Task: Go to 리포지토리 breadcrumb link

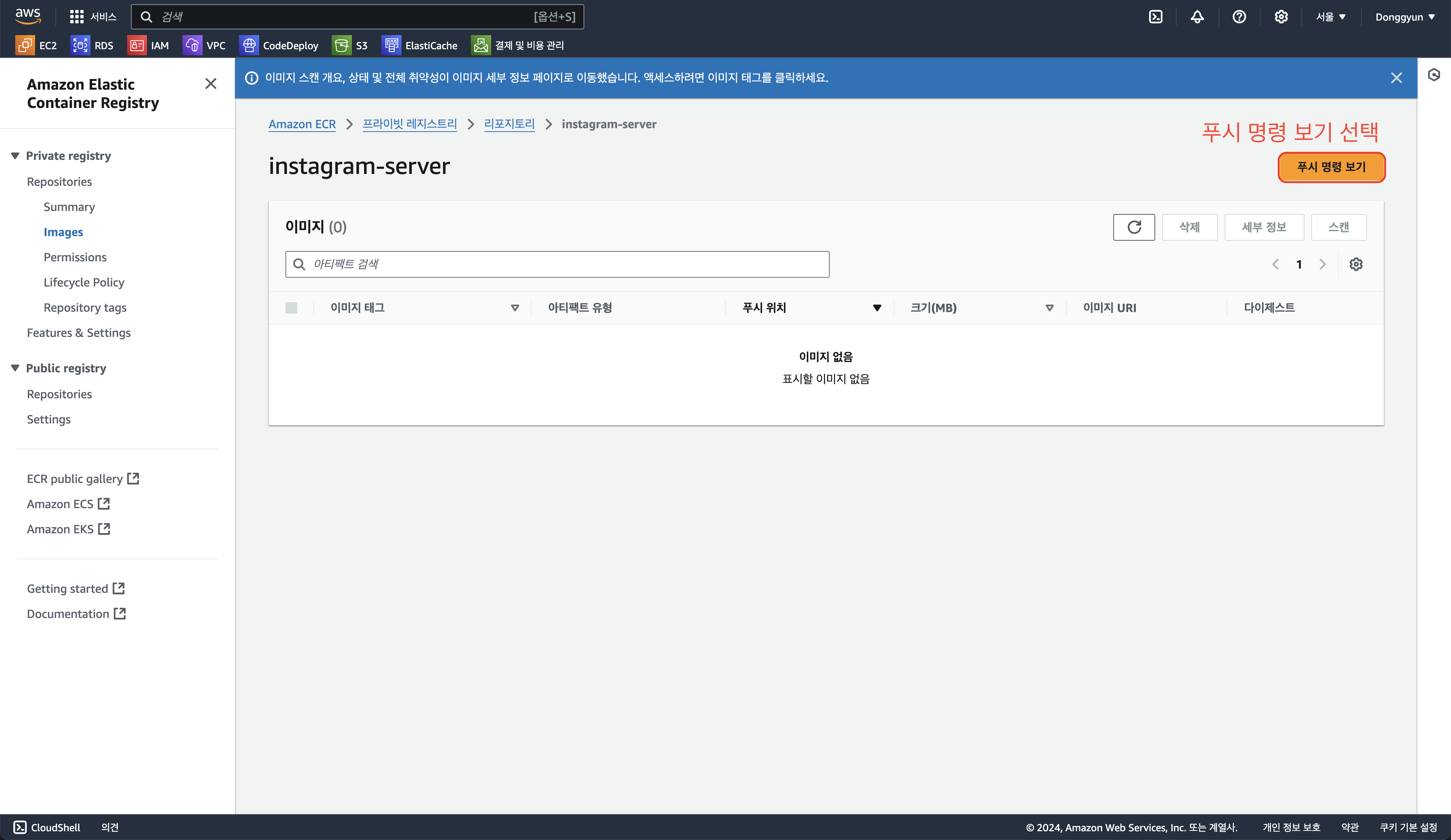Action: [509, 124]
